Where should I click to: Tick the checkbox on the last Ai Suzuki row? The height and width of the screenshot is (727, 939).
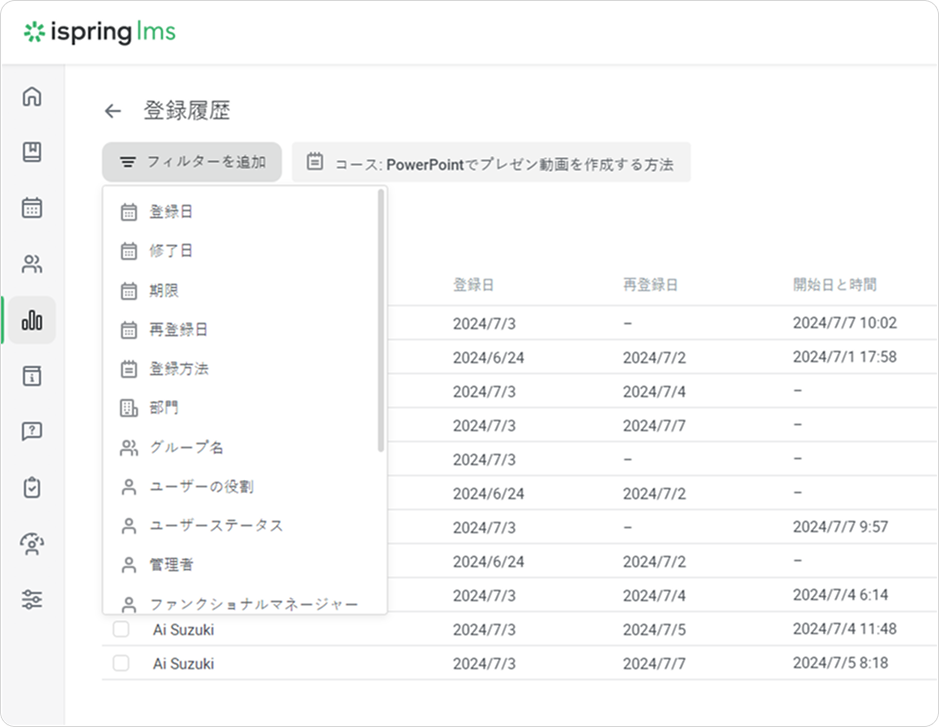click(121, 663)
